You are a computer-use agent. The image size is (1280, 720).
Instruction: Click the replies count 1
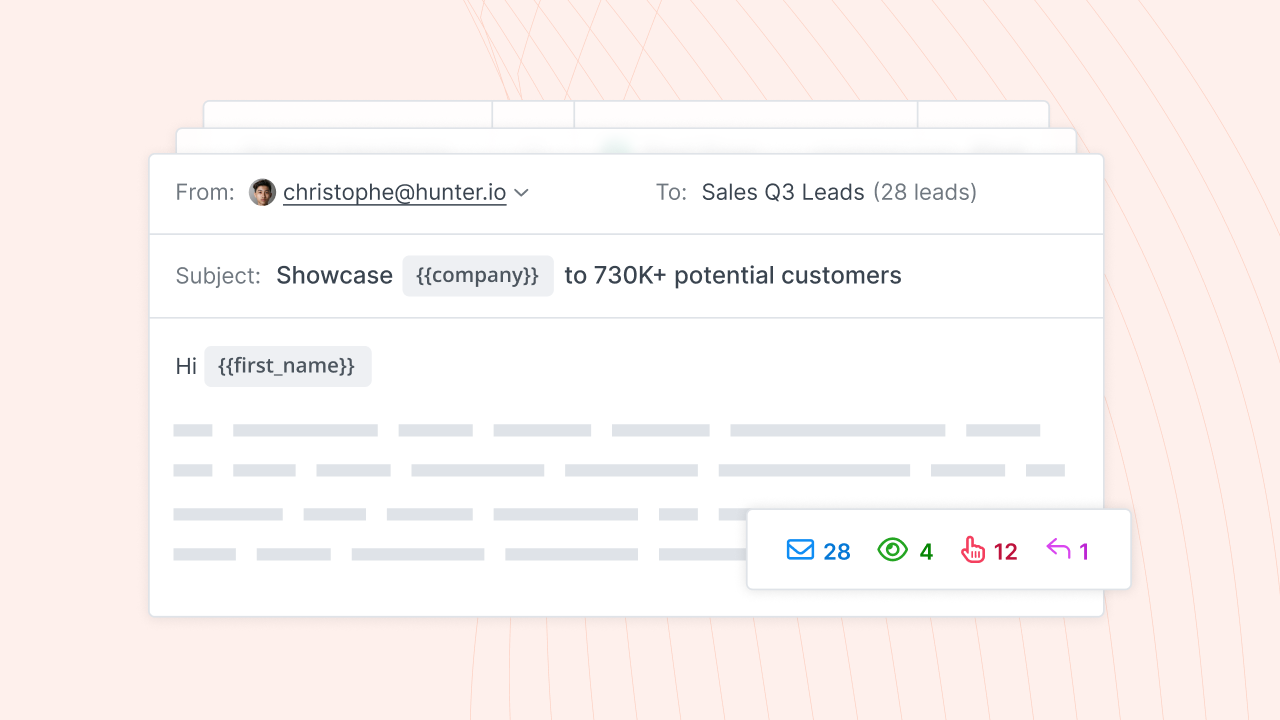[1084, 552]
